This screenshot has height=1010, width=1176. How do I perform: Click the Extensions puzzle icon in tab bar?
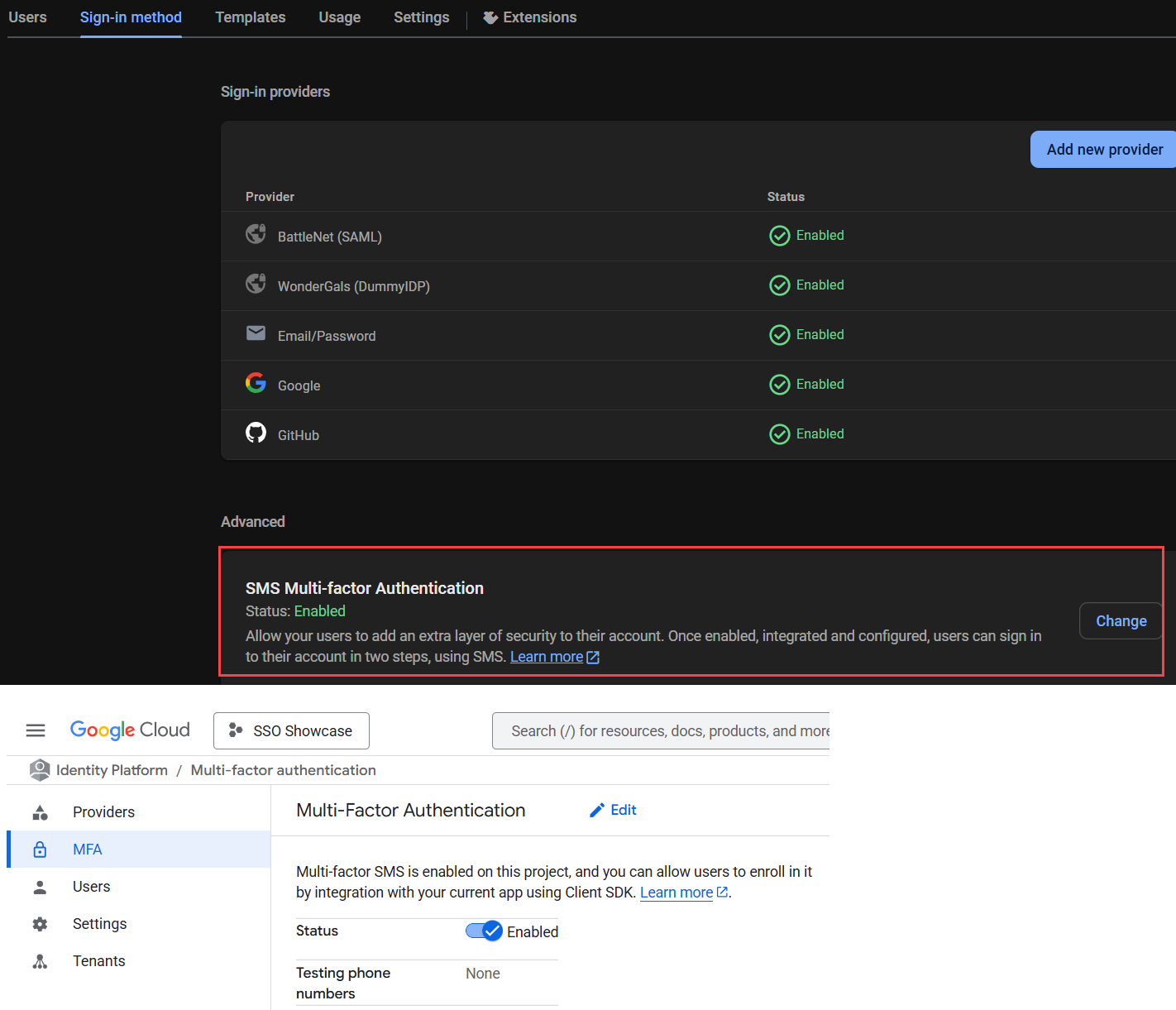[490, 17]
